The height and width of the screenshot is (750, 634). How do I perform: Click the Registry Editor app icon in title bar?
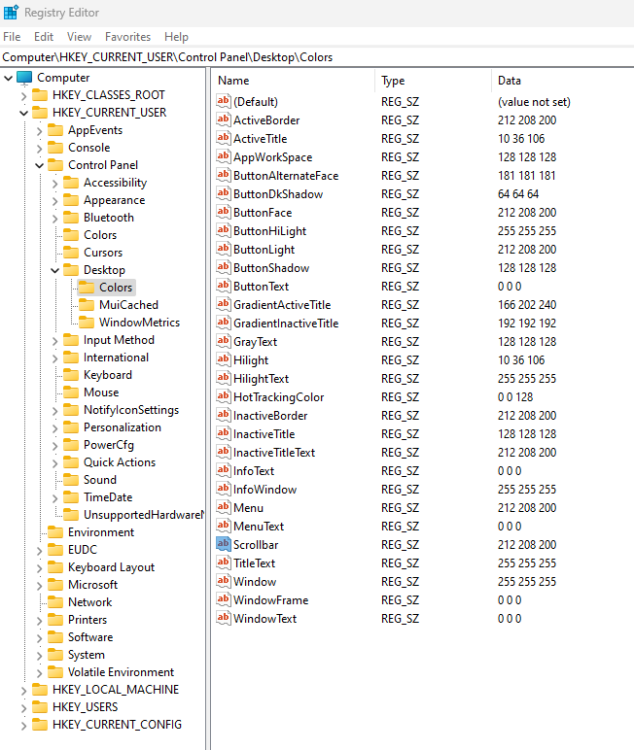click(10, 13)
